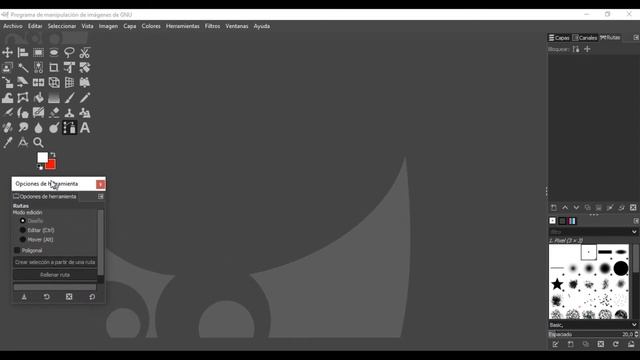Open the Herramientas menu
This screenshot has width=640, height=360.
click(x=182, y=26)
